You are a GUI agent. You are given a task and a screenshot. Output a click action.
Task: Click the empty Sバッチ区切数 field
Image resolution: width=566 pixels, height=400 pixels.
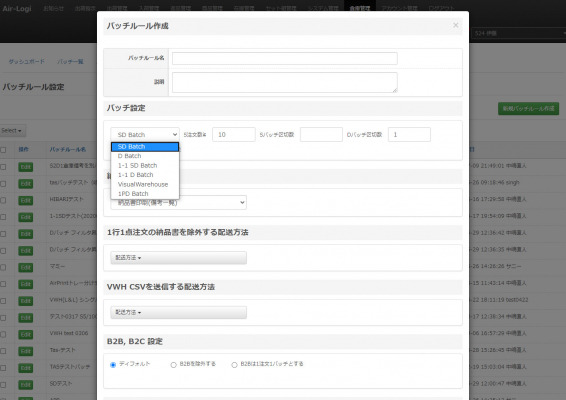[321, 135]
